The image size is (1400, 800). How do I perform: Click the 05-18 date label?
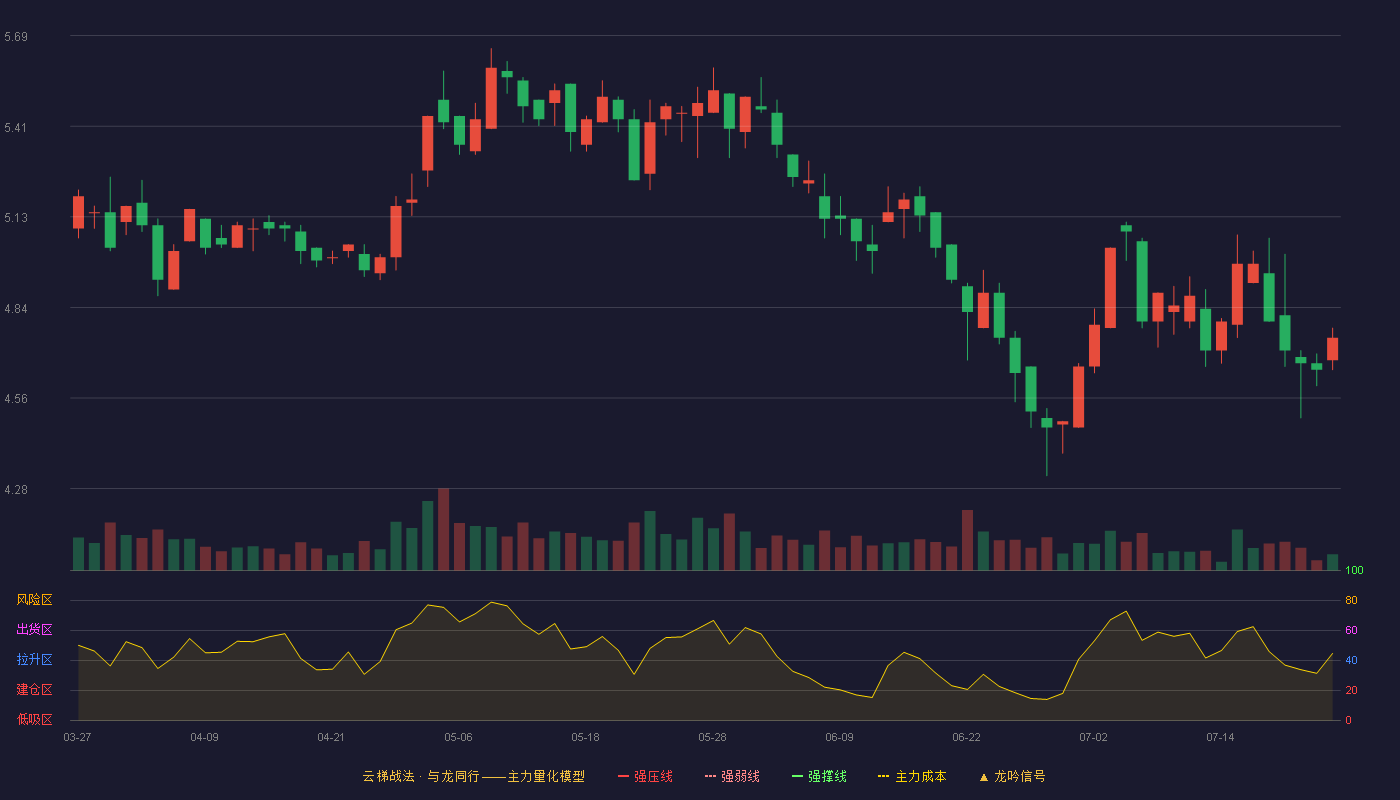click(585, 737)
